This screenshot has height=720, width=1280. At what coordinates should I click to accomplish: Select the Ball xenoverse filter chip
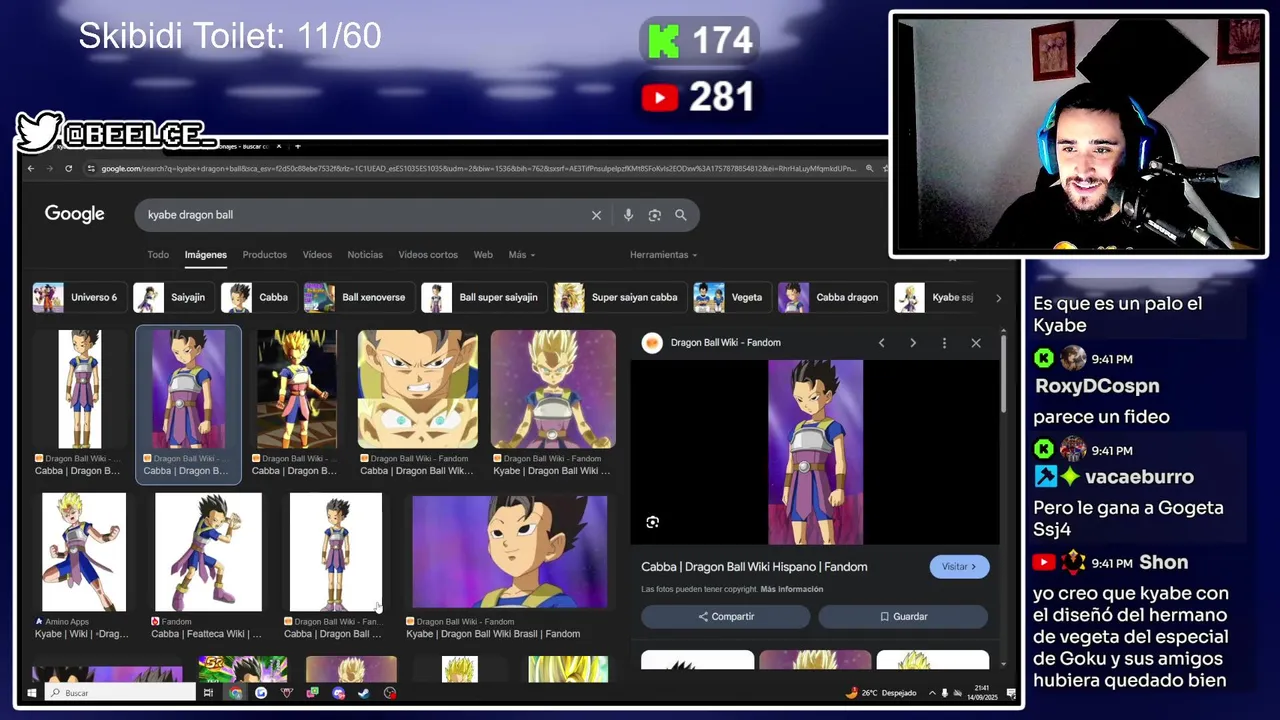point(358,297)
